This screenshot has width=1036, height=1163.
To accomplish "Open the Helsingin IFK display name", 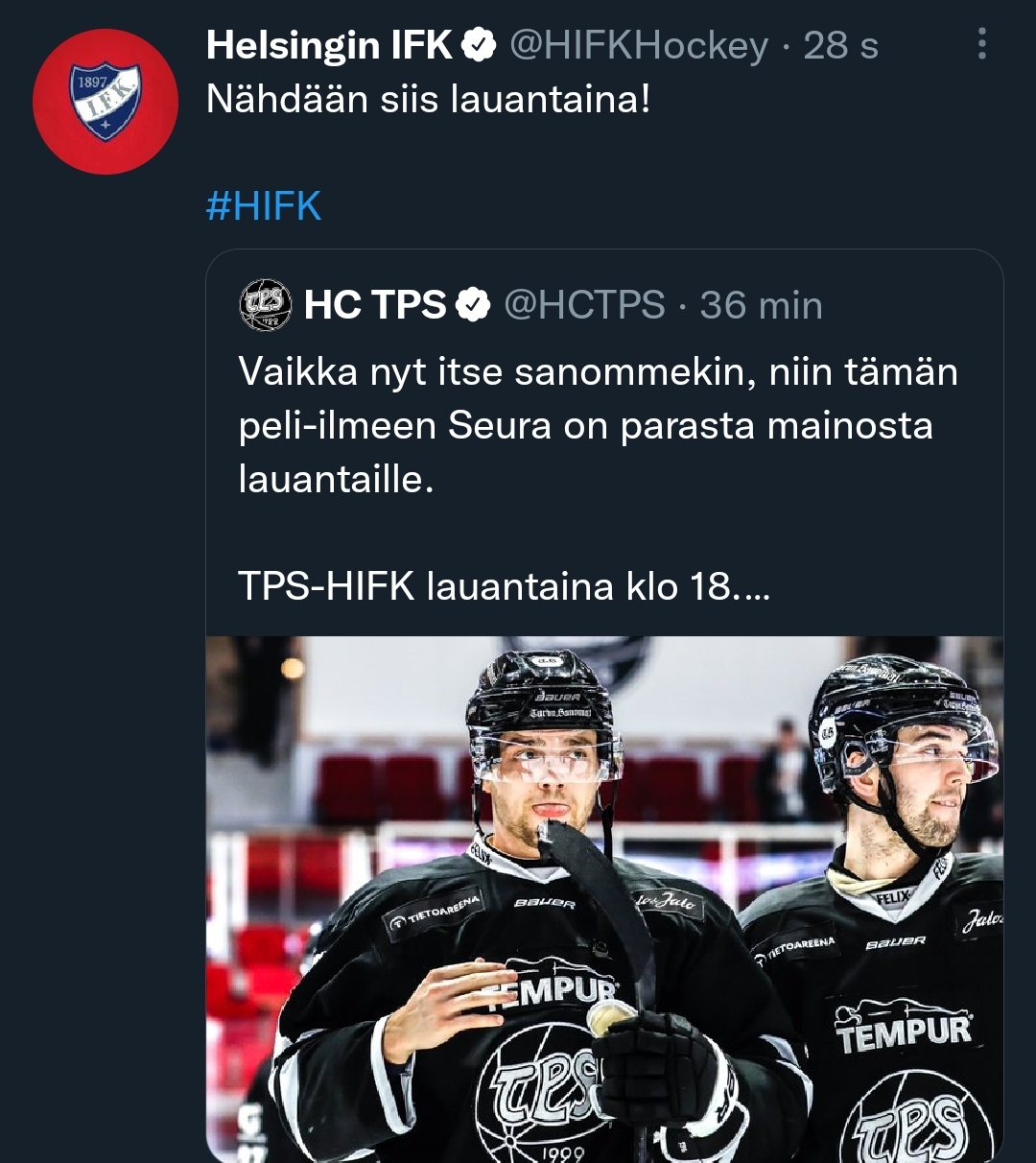I will point(329,45).
